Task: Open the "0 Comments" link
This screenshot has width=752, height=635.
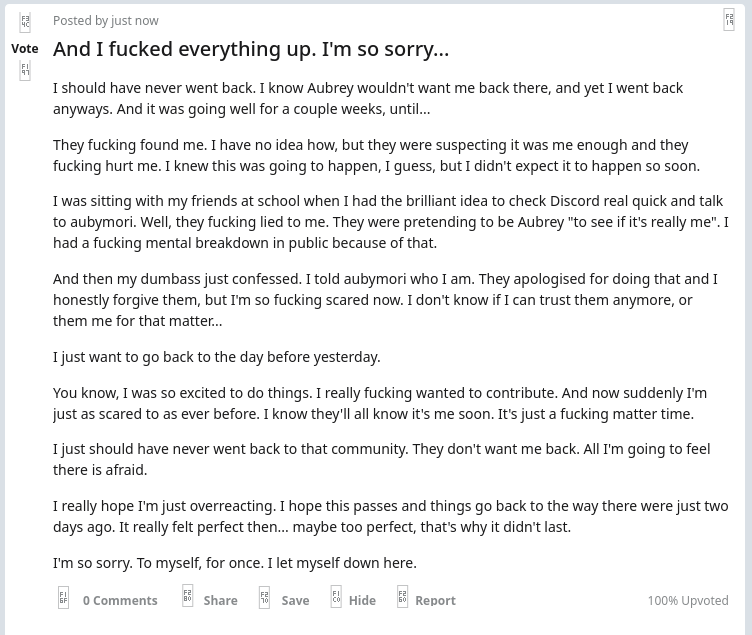Action: tap(120, 600)
